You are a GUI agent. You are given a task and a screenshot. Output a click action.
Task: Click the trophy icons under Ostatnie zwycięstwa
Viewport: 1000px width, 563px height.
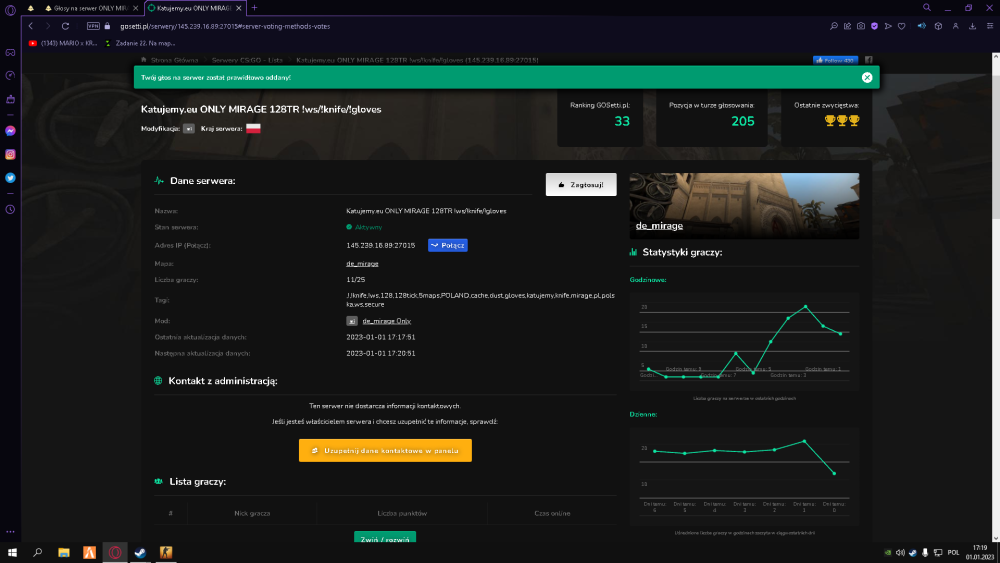842,121
